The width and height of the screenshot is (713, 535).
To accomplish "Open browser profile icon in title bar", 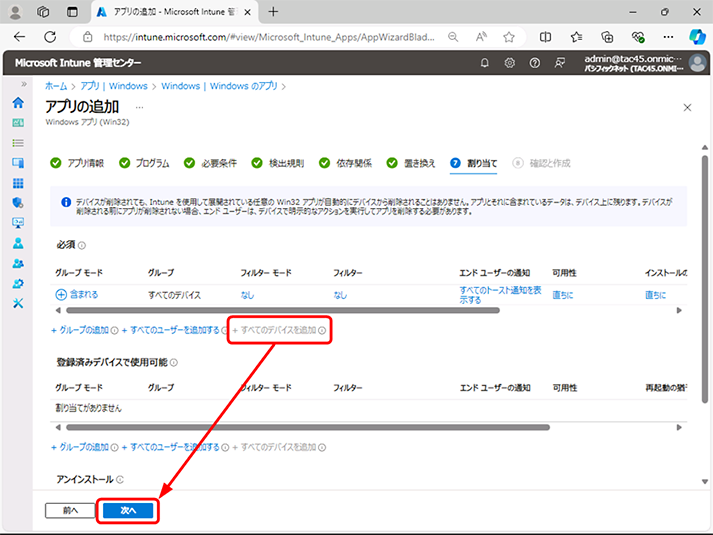I will tap(15, 12).
